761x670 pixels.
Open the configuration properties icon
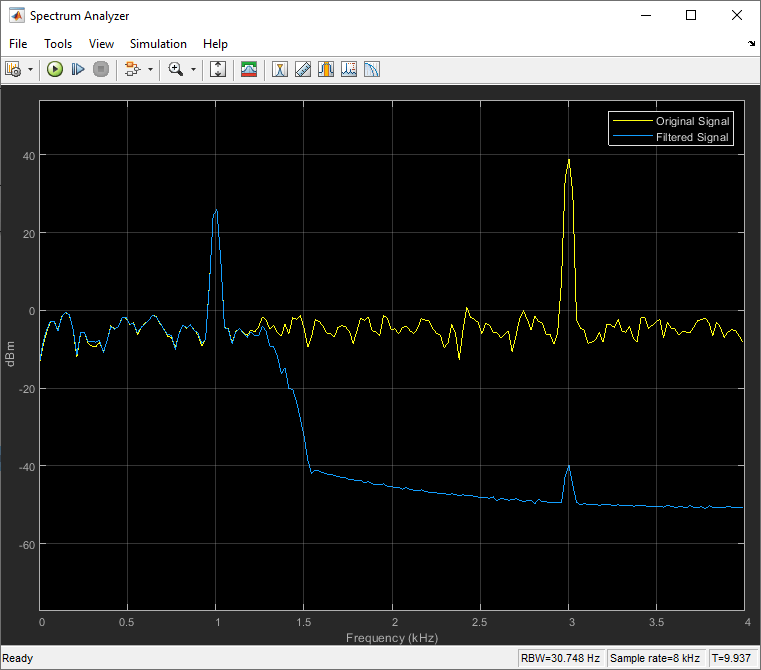[14, 69]
